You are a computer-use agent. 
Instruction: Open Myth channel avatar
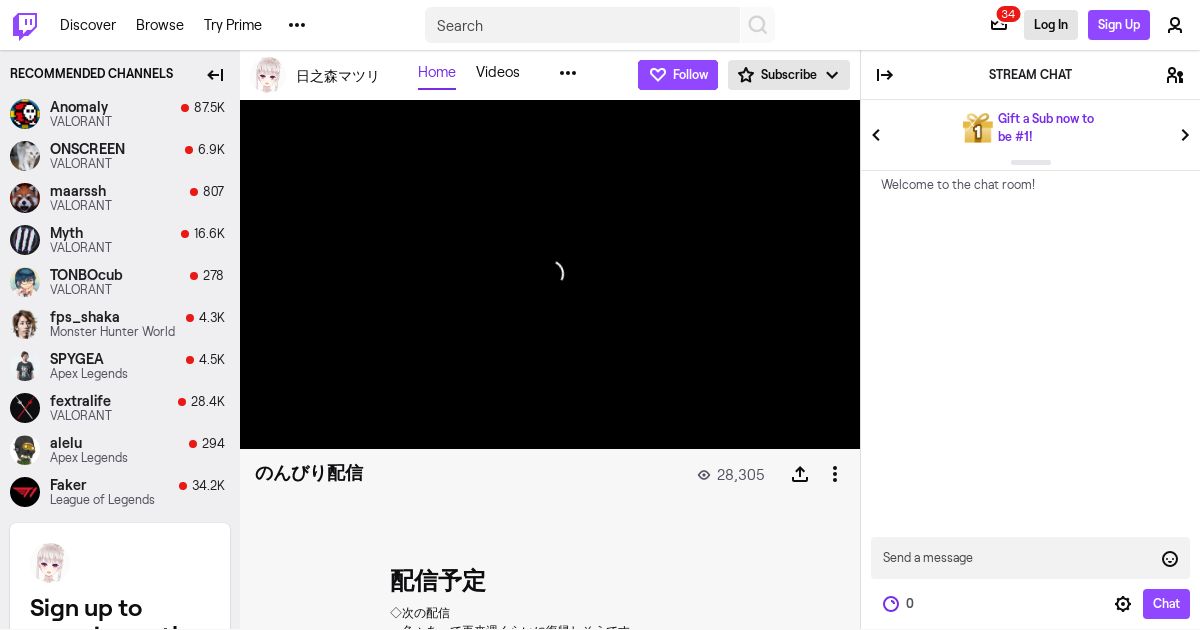[x=25, y=240]
